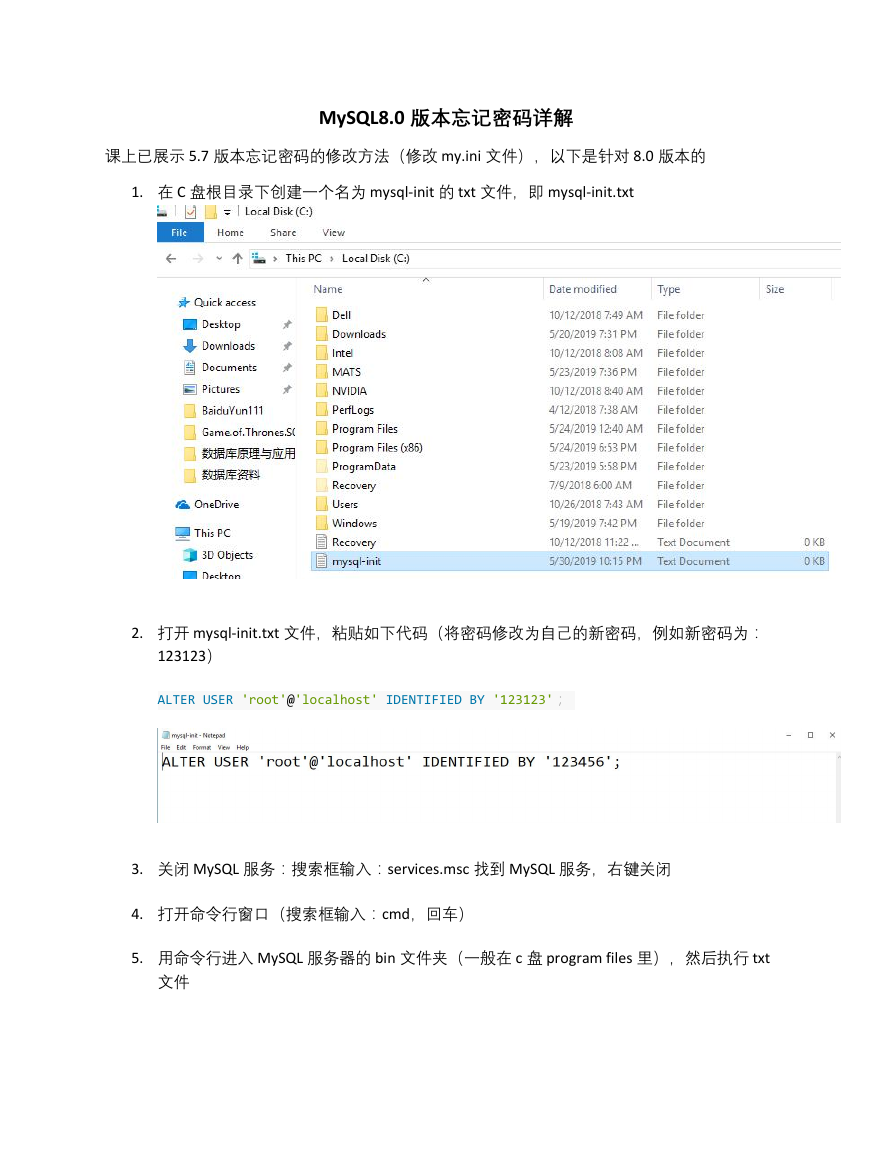Open Documents in sidebar
Viewport: 893px width, 1155px height.
[220, 367]
